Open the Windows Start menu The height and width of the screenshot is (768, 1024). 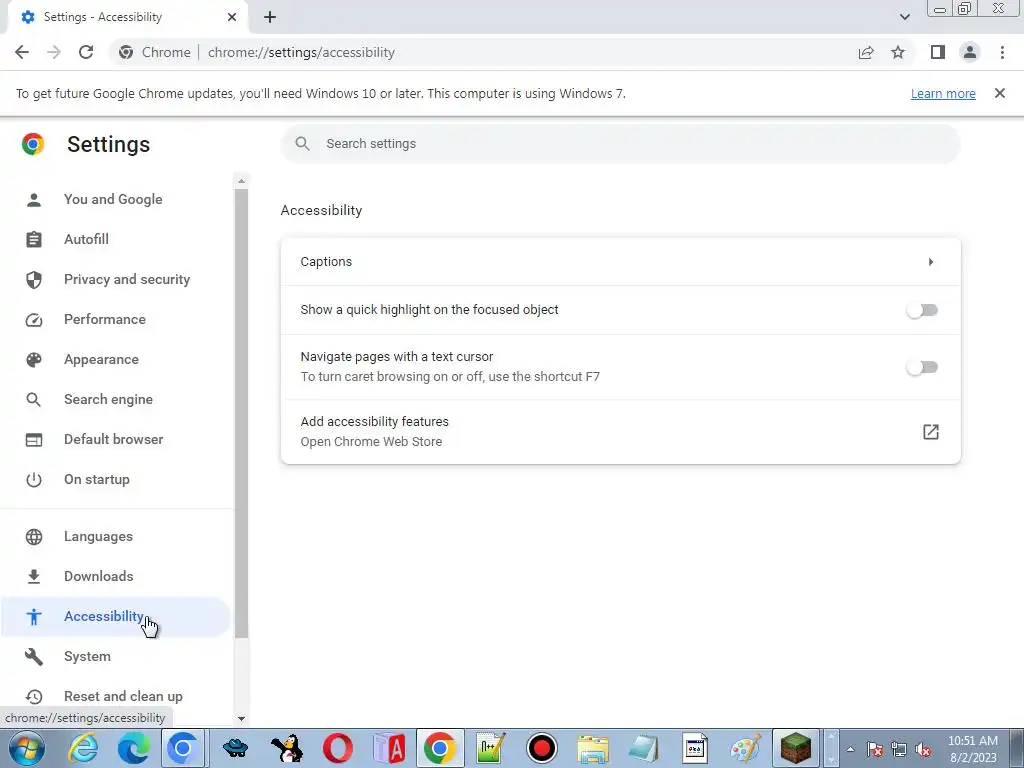click(26, 748)
